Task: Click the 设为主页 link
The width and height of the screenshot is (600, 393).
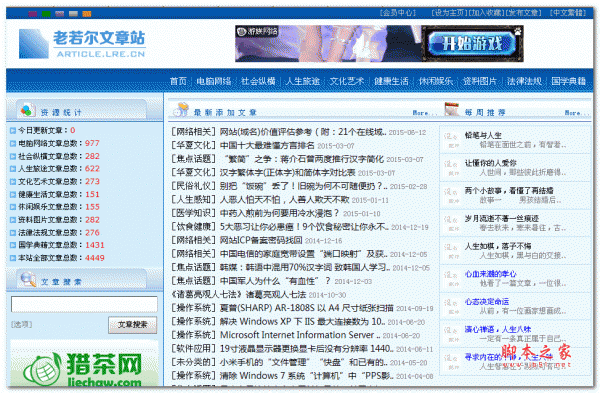Action: click(x=450, y=13)
